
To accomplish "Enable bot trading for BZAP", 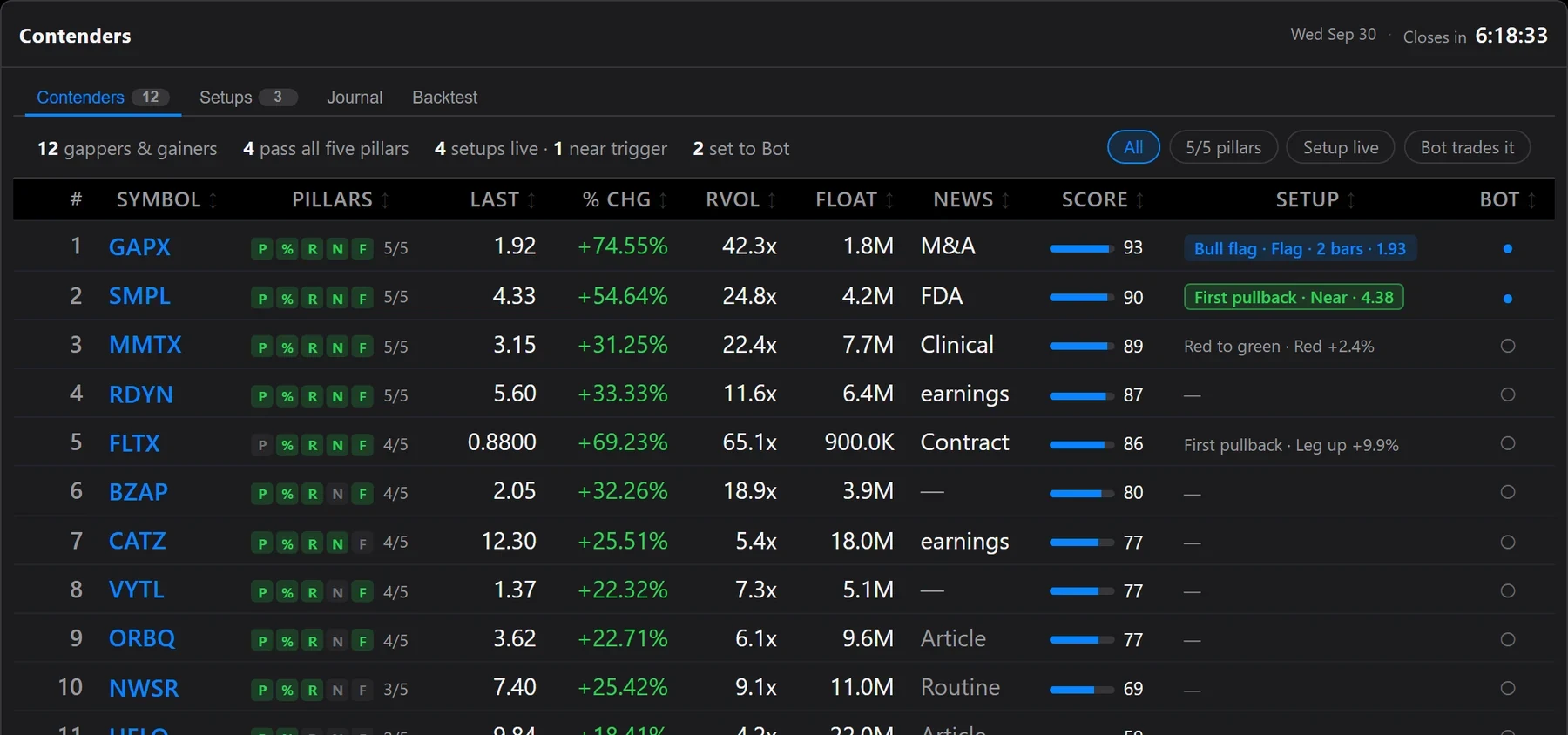I will (1508, 492).
